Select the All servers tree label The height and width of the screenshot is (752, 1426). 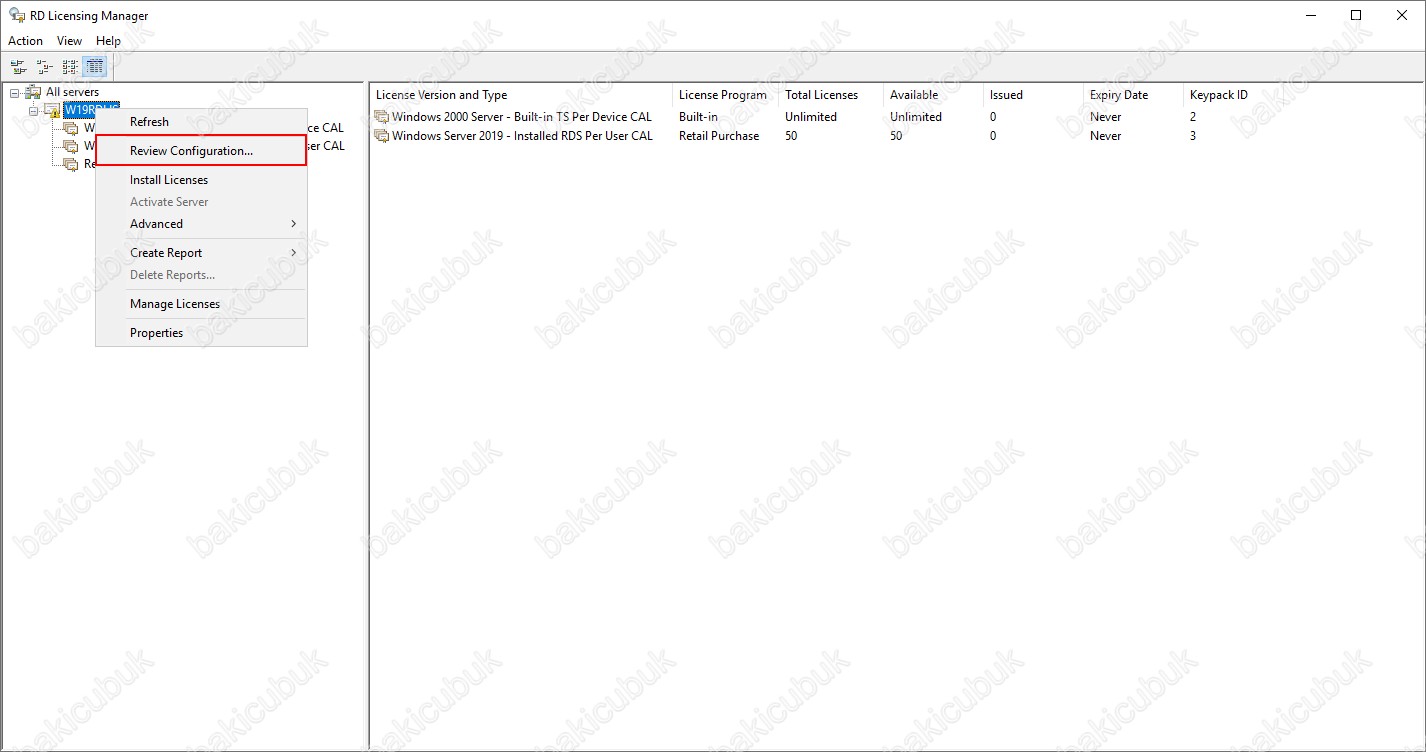(72, 92)
